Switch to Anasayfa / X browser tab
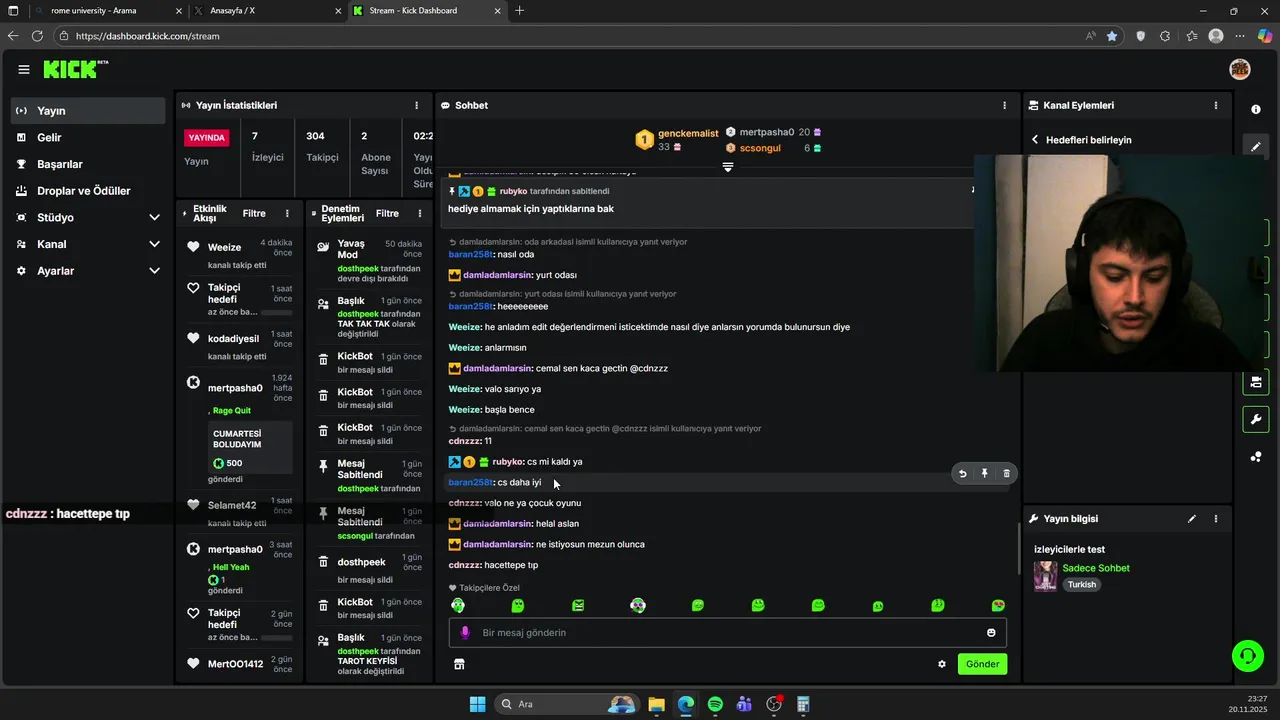The width and height of the screenshot is (1280, 720). tap(265, 10)
